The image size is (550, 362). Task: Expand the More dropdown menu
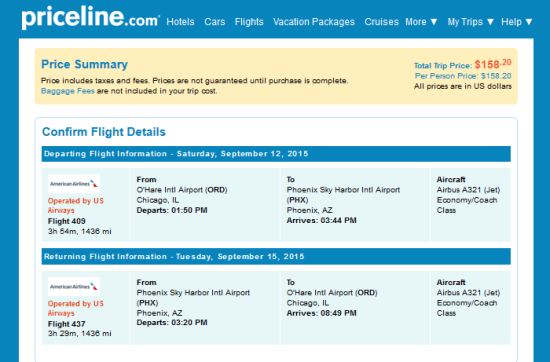tap(421, 22)
